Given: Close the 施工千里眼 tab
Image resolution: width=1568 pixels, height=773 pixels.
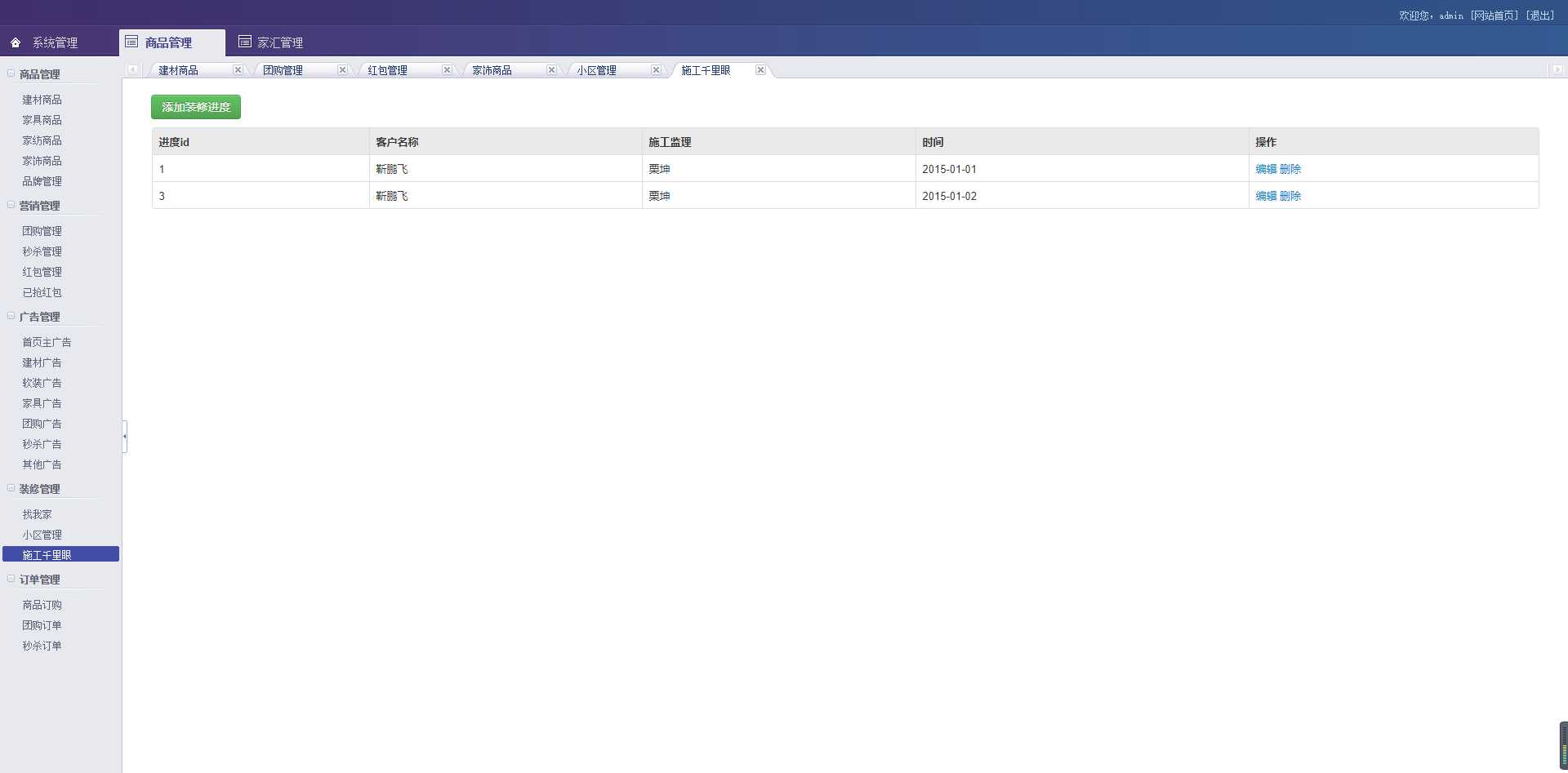Looking at the screenshot, I should pyautogui.click(x=760, y=70).
